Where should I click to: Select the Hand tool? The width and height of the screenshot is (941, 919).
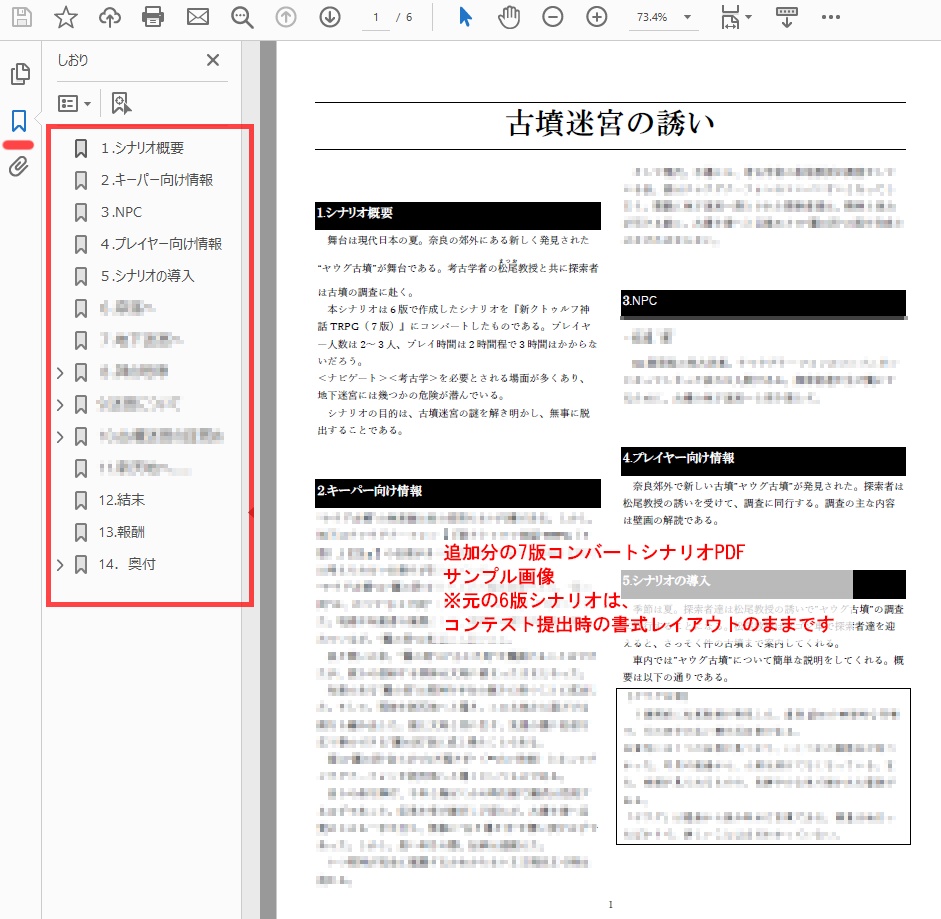[508, 17]
